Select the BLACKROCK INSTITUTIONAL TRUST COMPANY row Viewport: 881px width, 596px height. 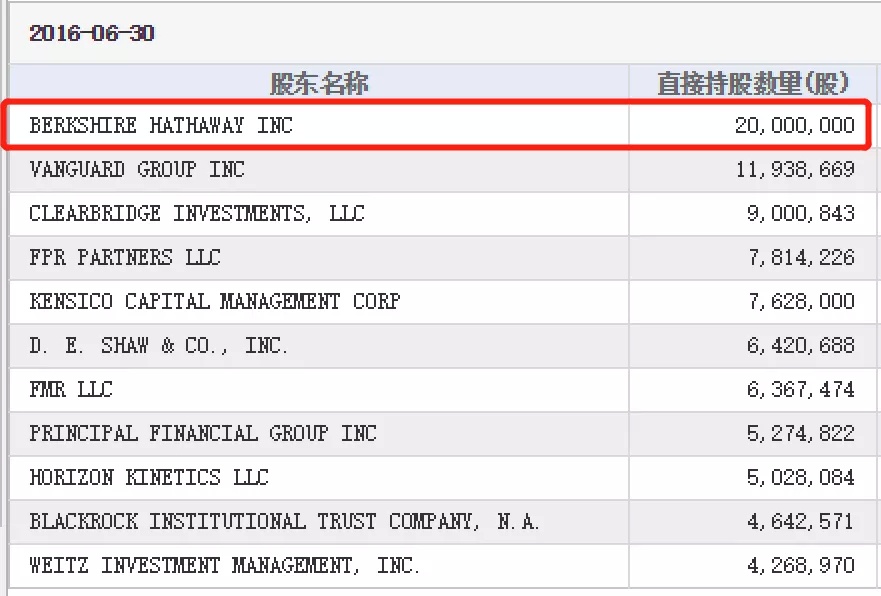point(443,521)
